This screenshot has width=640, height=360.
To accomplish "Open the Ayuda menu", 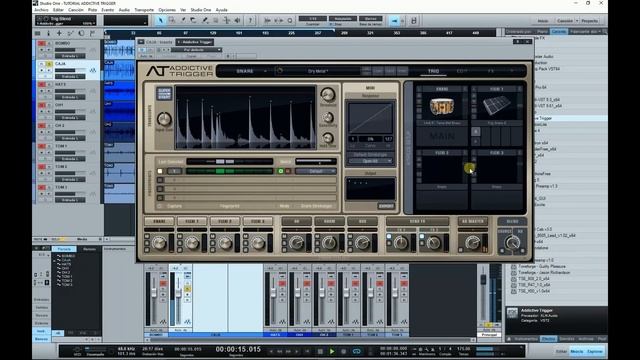I will pyautogui.click(x=222, y=10).
